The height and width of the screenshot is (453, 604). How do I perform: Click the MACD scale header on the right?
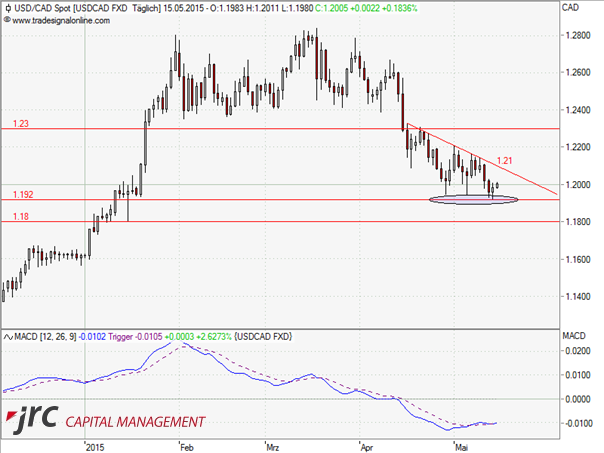coord(574,335)
